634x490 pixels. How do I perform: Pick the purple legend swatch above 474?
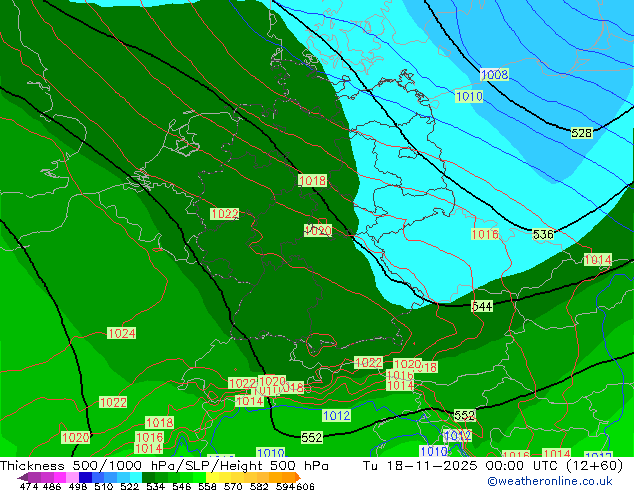click(34, 477)
